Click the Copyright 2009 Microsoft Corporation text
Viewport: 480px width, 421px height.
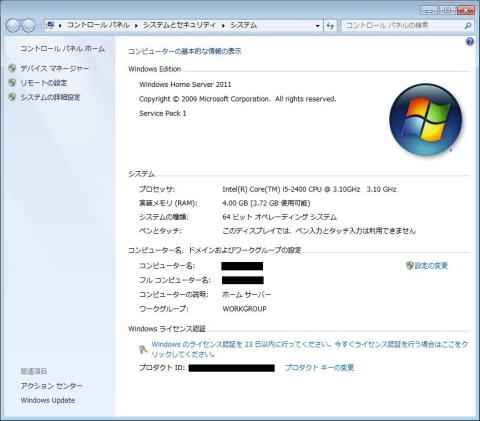click(237, 99)
